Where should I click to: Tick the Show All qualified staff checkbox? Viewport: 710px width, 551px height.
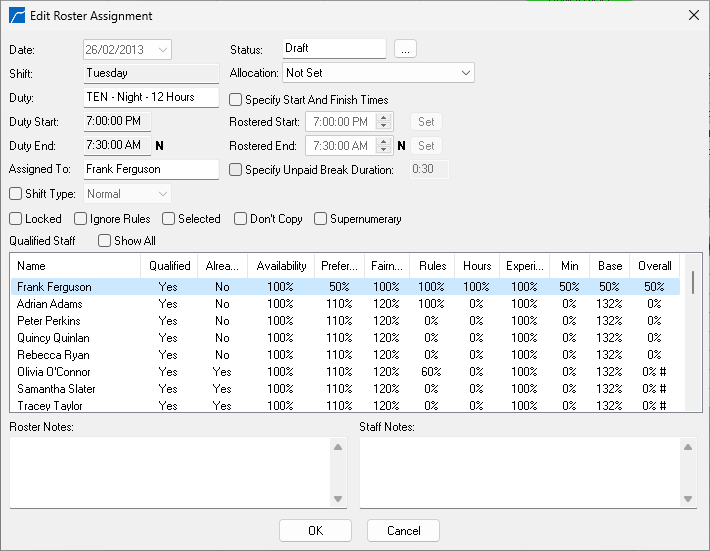[105, 241]
